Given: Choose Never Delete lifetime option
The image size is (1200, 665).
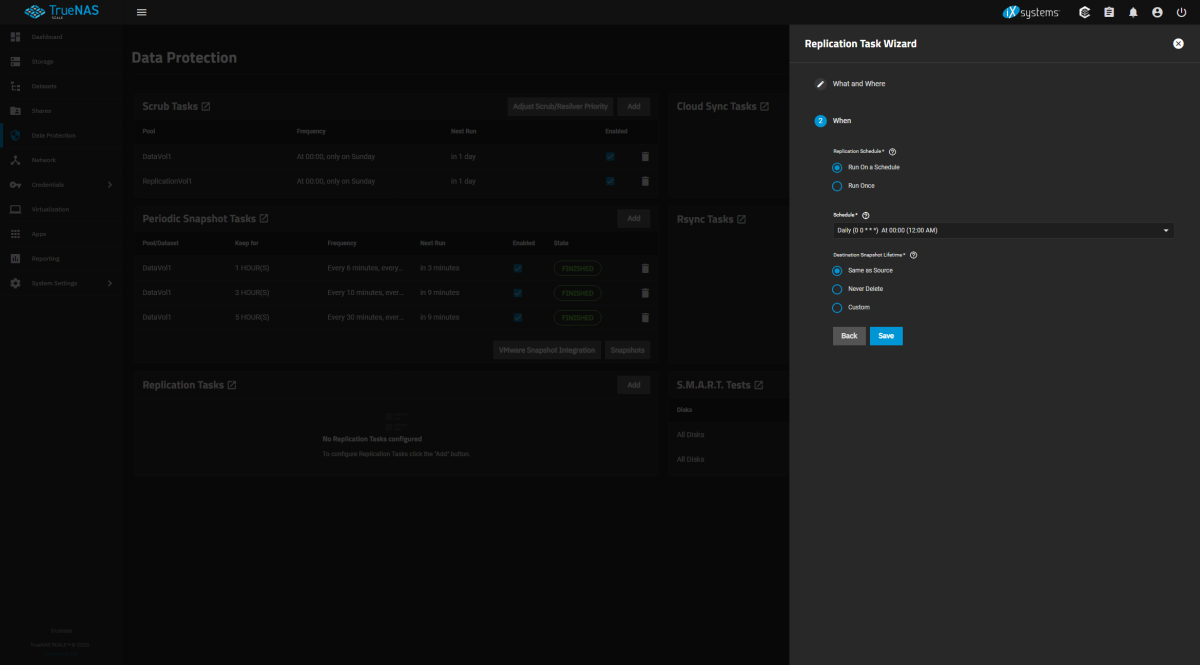Looking at the screenshot, I should [837, 289].
